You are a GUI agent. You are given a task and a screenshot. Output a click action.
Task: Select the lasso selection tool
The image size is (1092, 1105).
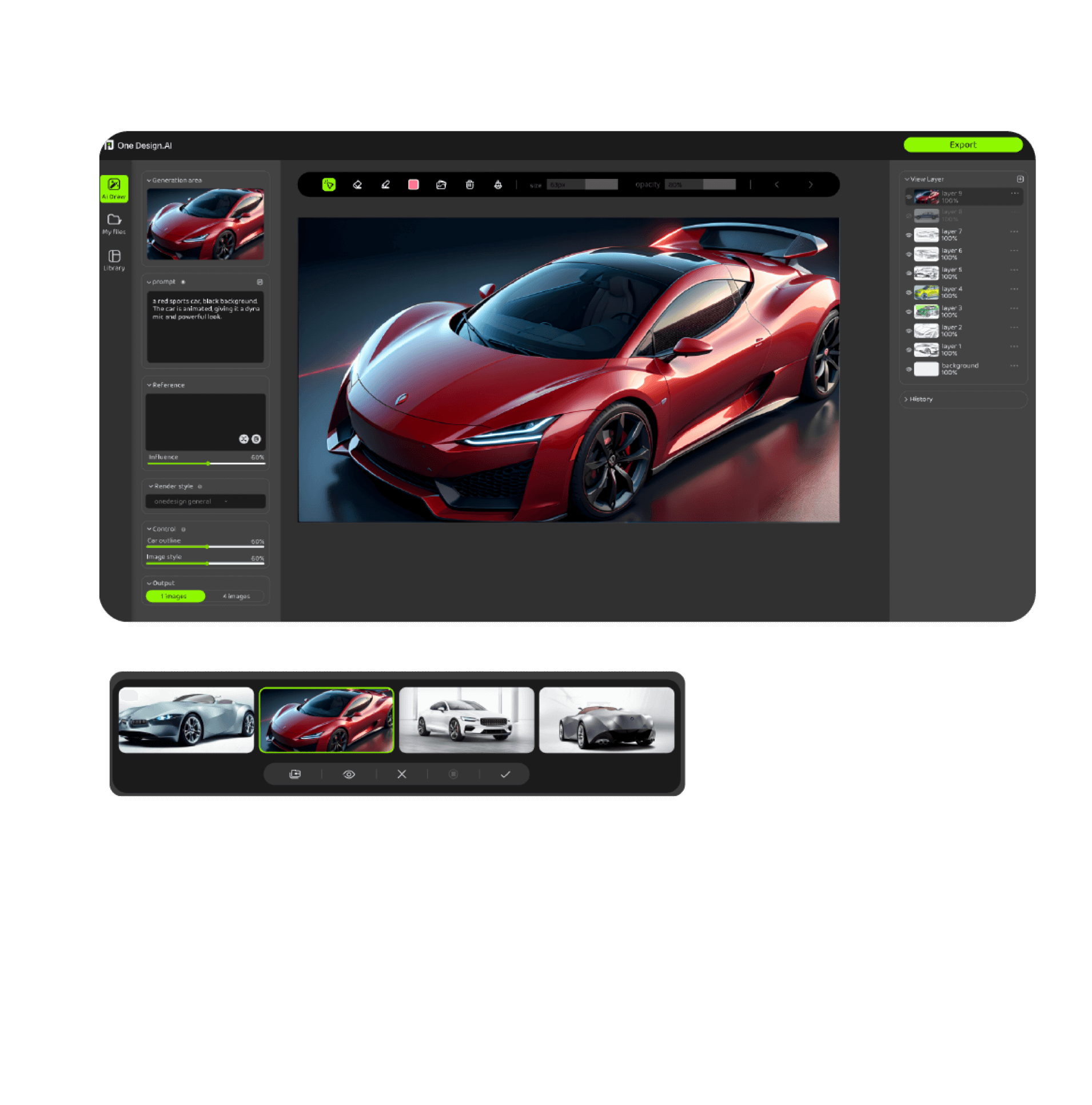coord(329,185)
